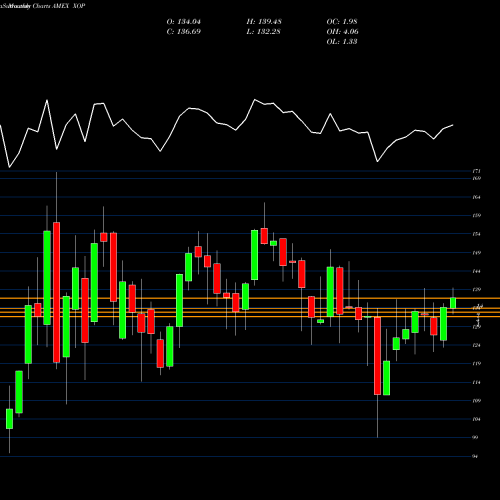This screenshot has height=500, width=500.
Task: Click the 159 price axis label
Action: 477,215
